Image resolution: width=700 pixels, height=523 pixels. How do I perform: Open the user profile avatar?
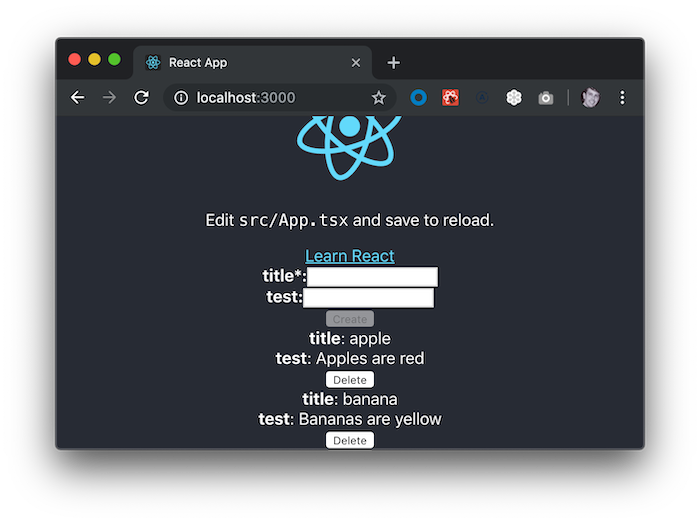[x=590, y=97]
